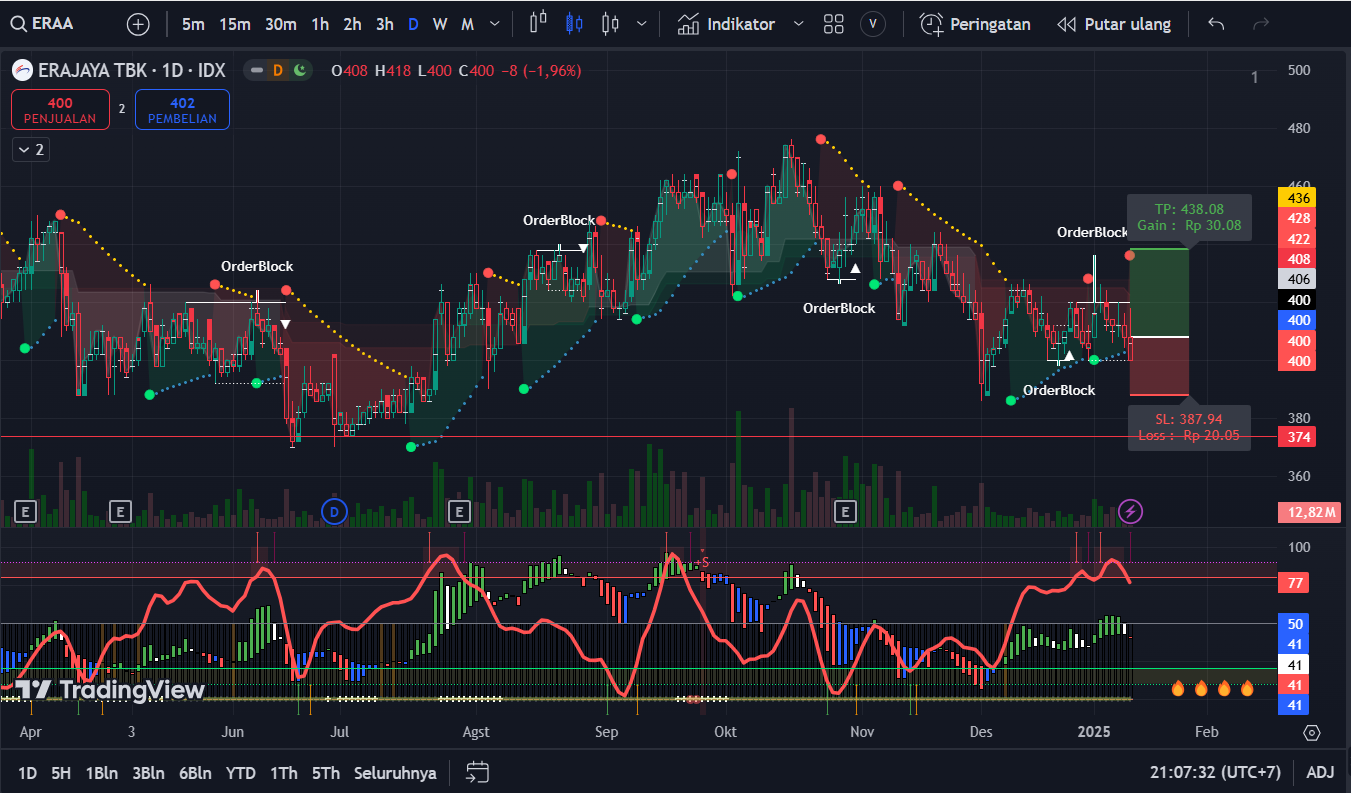Expand the Indikator favorites dropdown arrow

point(798,24)
